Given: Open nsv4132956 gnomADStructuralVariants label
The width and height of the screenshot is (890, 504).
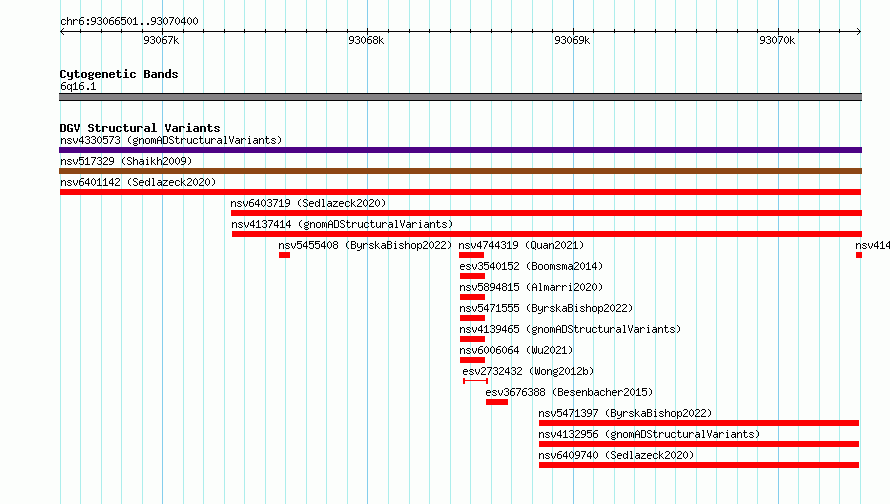Looking at the screenshot, I should pos(649,434).
